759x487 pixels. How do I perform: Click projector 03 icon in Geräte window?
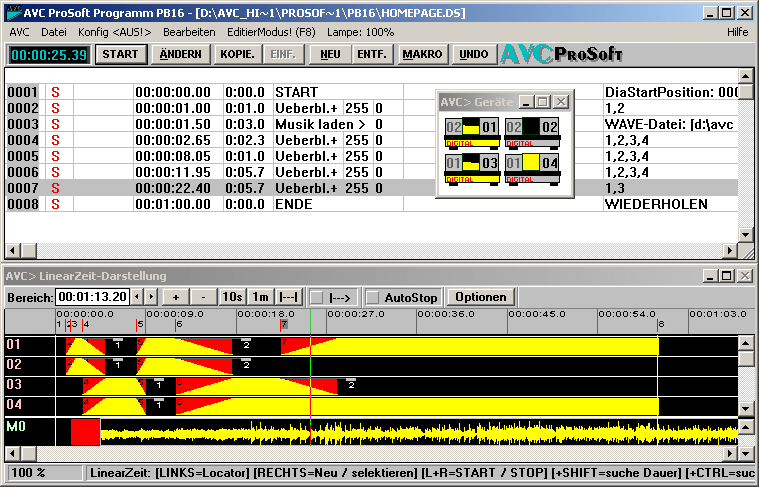click(472, 169)
